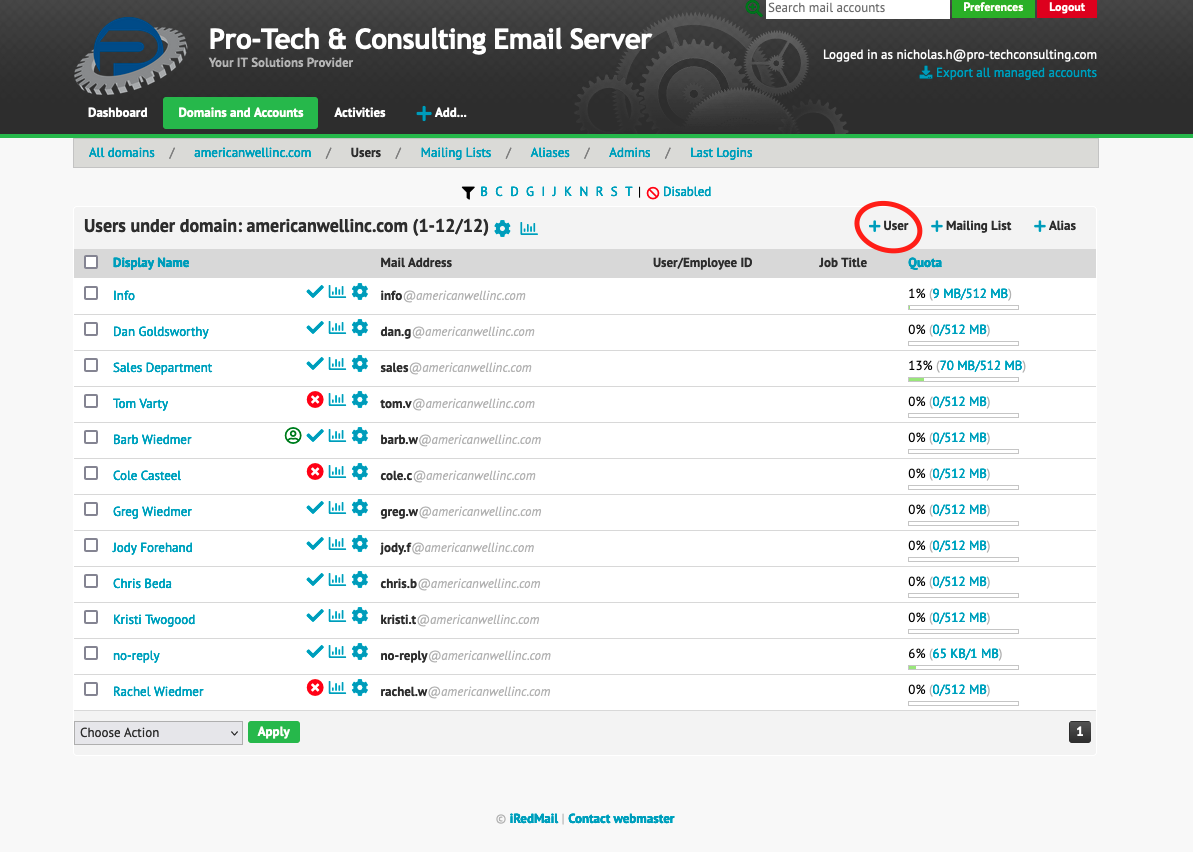
Task: Open the Choose Action dropdown
Action: [157, 731]
